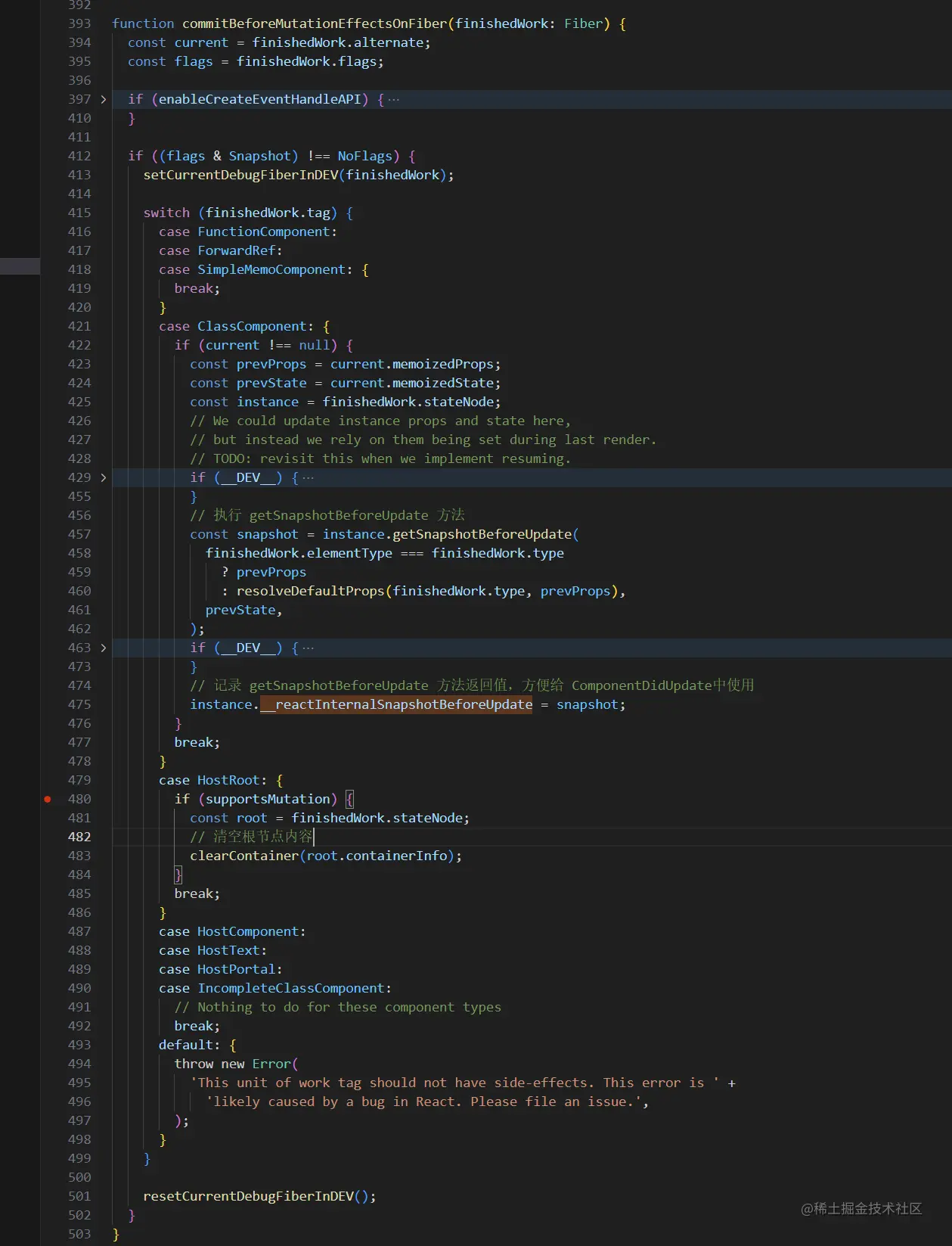Click the Fiber type annotation
Screen dimensions: 952x1246
click(x=583, y=23)
